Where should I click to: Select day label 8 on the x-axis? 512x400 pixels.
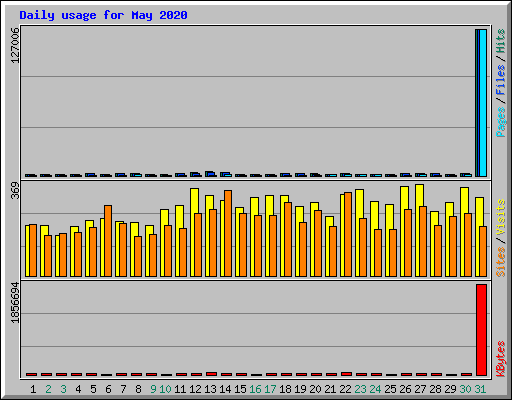tap(138, 389)
